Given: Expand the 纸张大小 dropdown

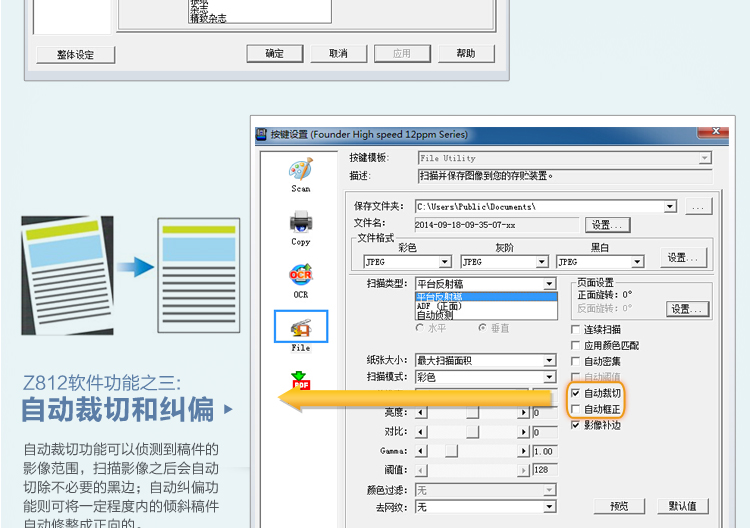Looking at the screenshot, I should pos(549,361).
